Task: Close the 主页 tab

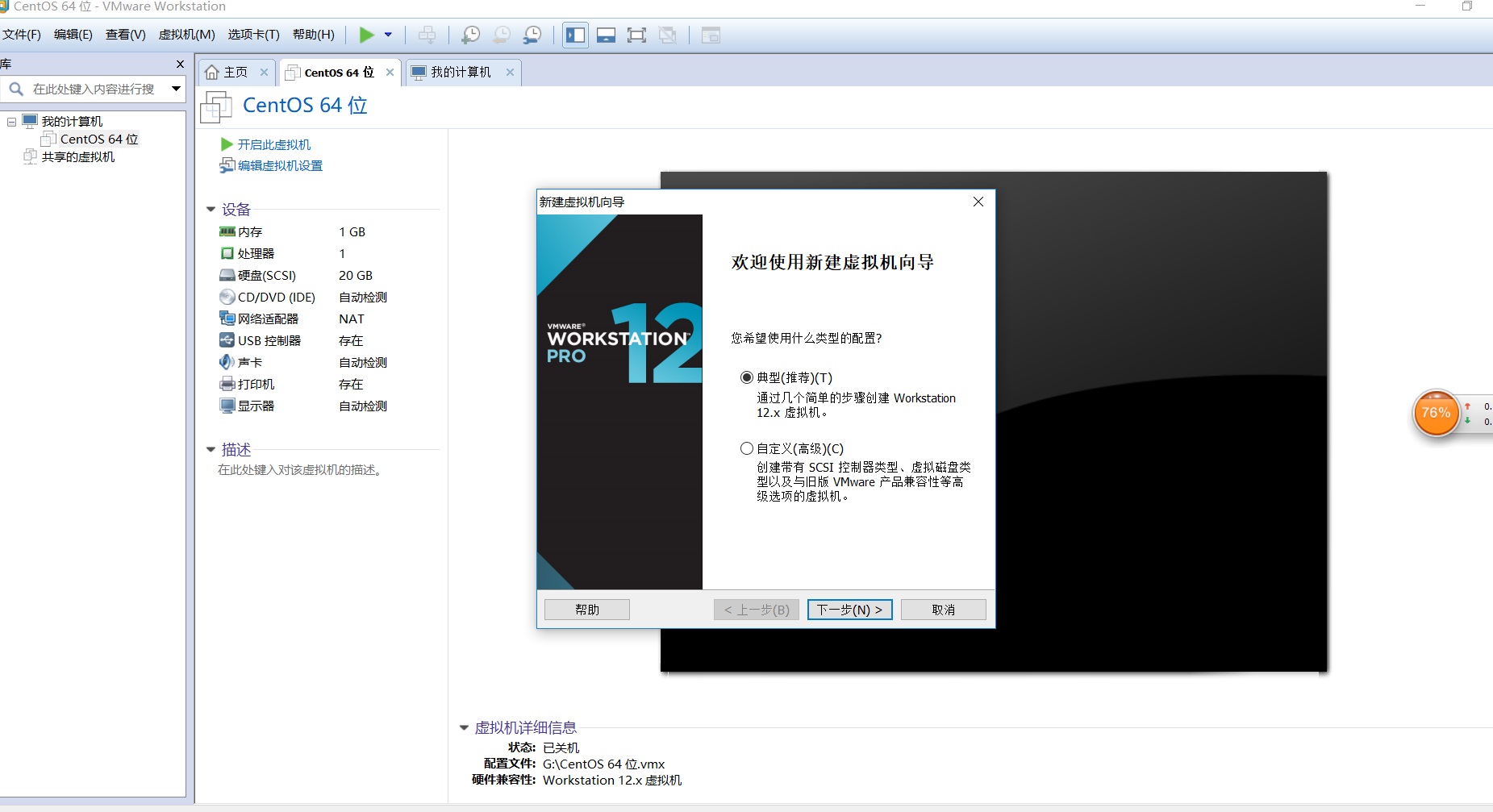Action: point(264,72)
